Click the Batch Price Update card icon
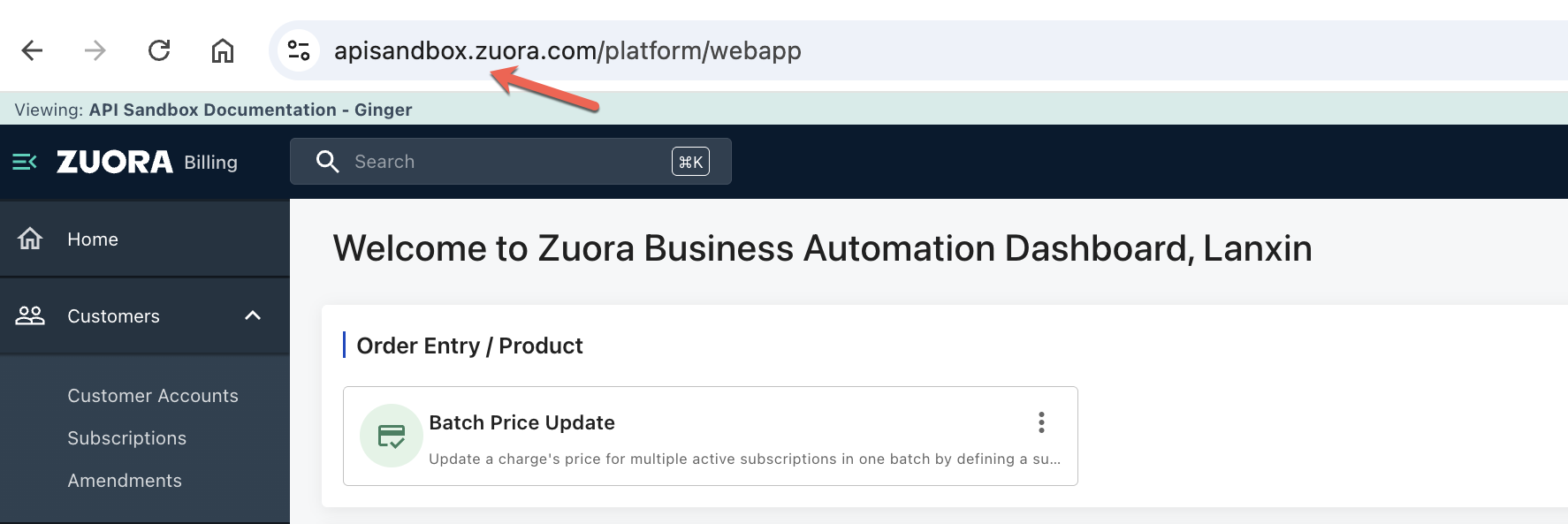The height and width of the screenshot is (524, 1568). (x=391, y=436)
